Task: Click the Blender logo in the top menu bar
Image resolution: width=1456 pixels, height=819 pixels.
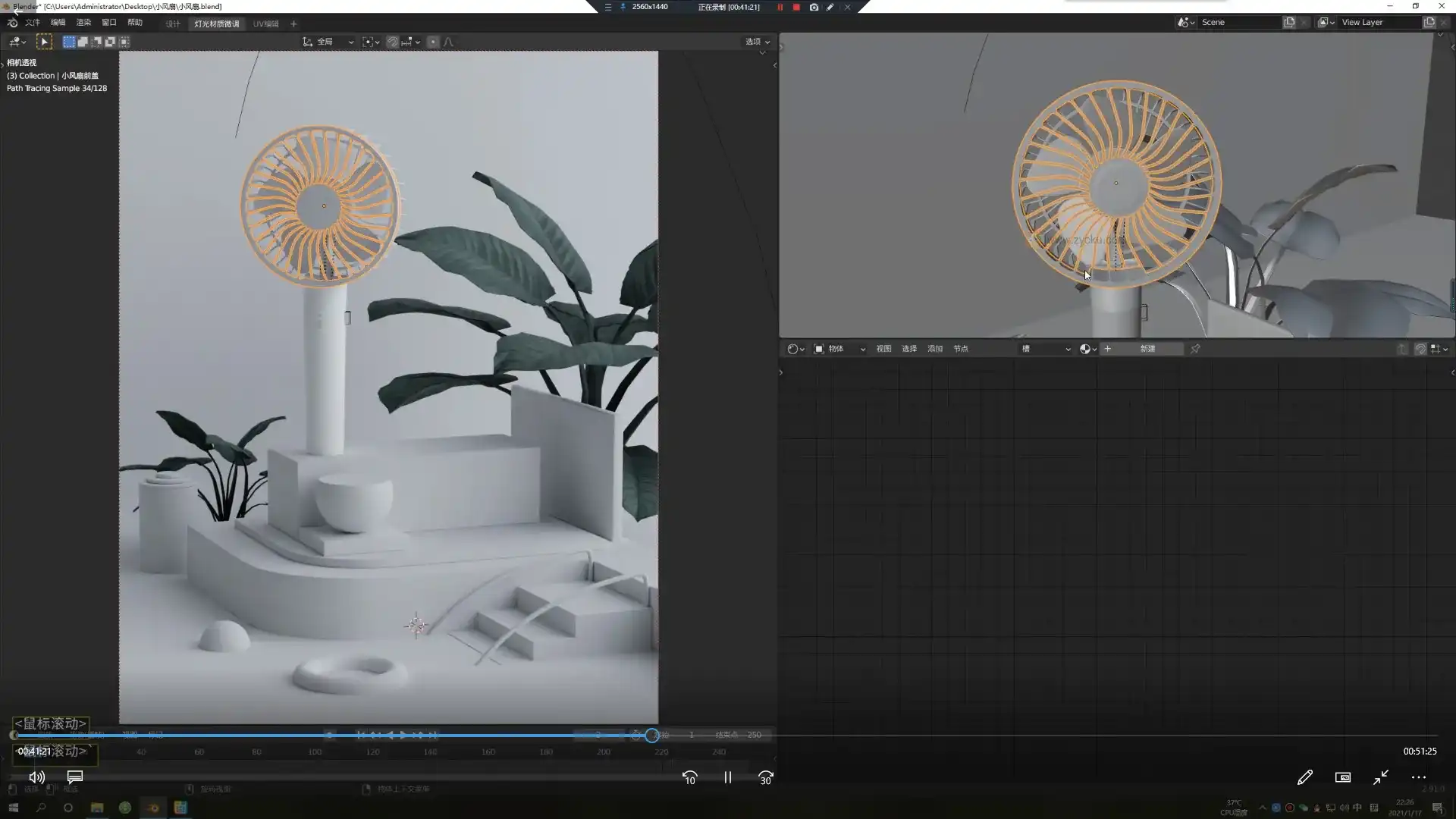Action: point(11,24)
